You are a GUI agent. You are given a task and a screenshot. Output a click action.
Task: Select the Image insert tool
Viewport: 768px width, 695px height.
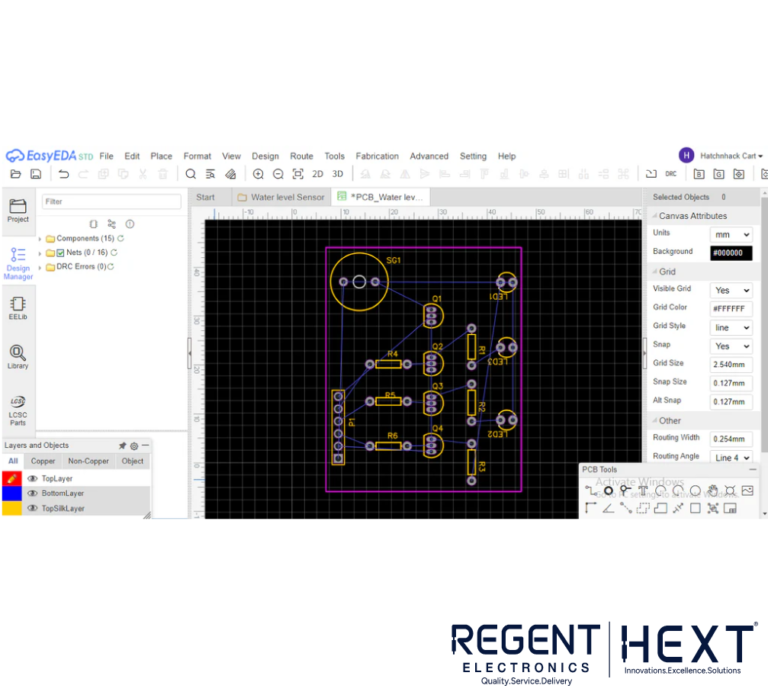pos(747,490)
